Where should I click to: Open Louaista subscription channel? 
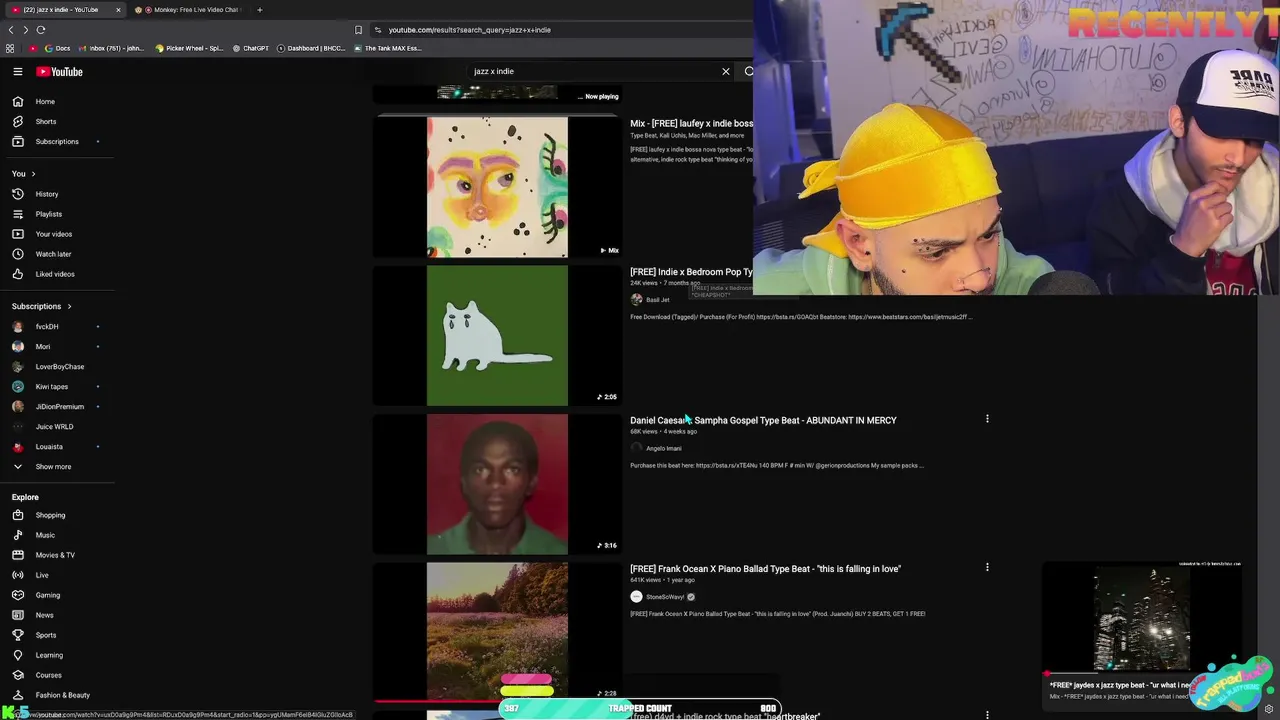(49, 447)
